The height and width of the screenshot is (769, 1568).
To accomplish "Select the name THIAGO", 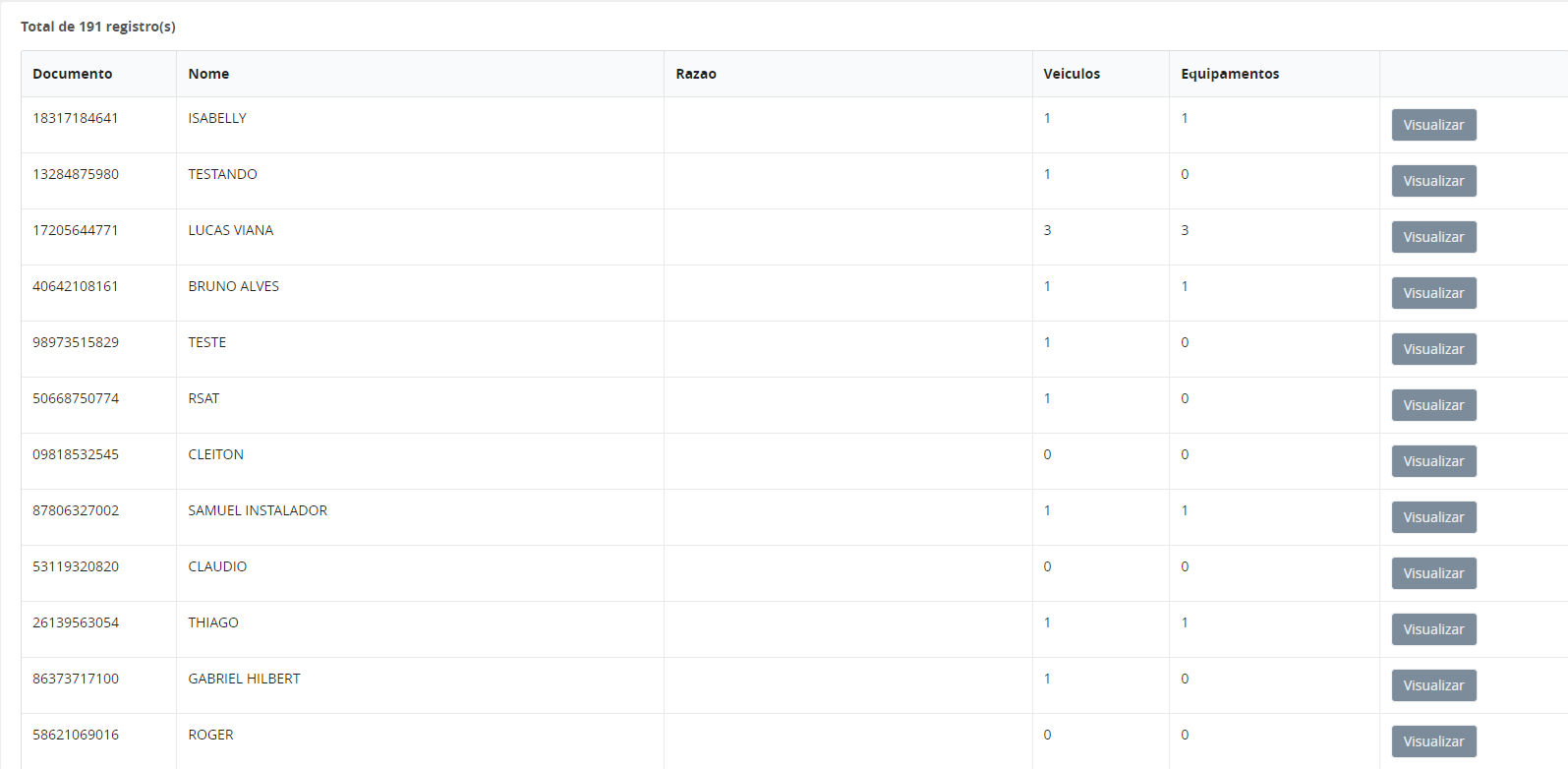I will (x=213, y=622).
